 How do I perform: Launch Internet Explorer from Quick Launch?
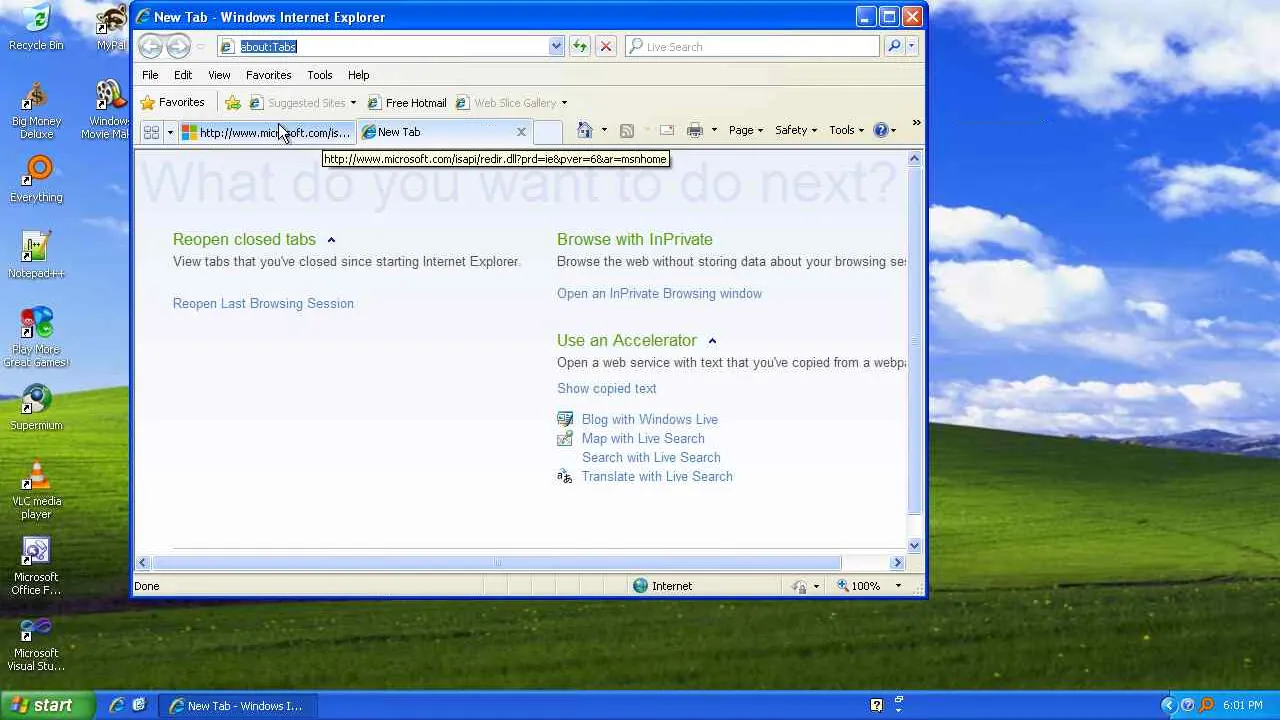(117, 705)
